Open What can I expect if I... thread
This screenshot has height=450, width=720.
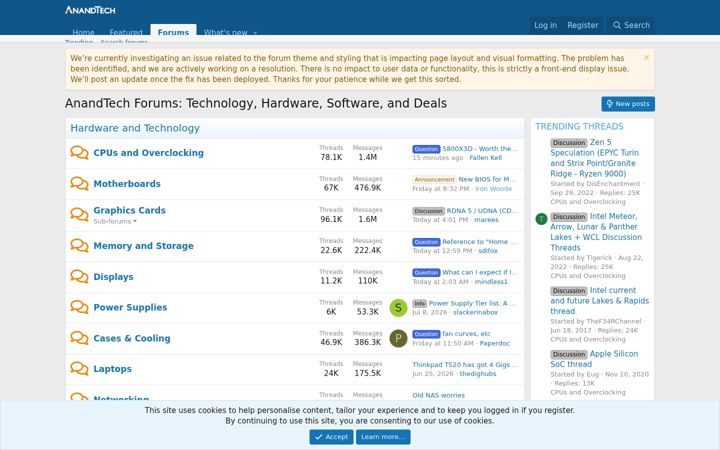click(480, 272)
